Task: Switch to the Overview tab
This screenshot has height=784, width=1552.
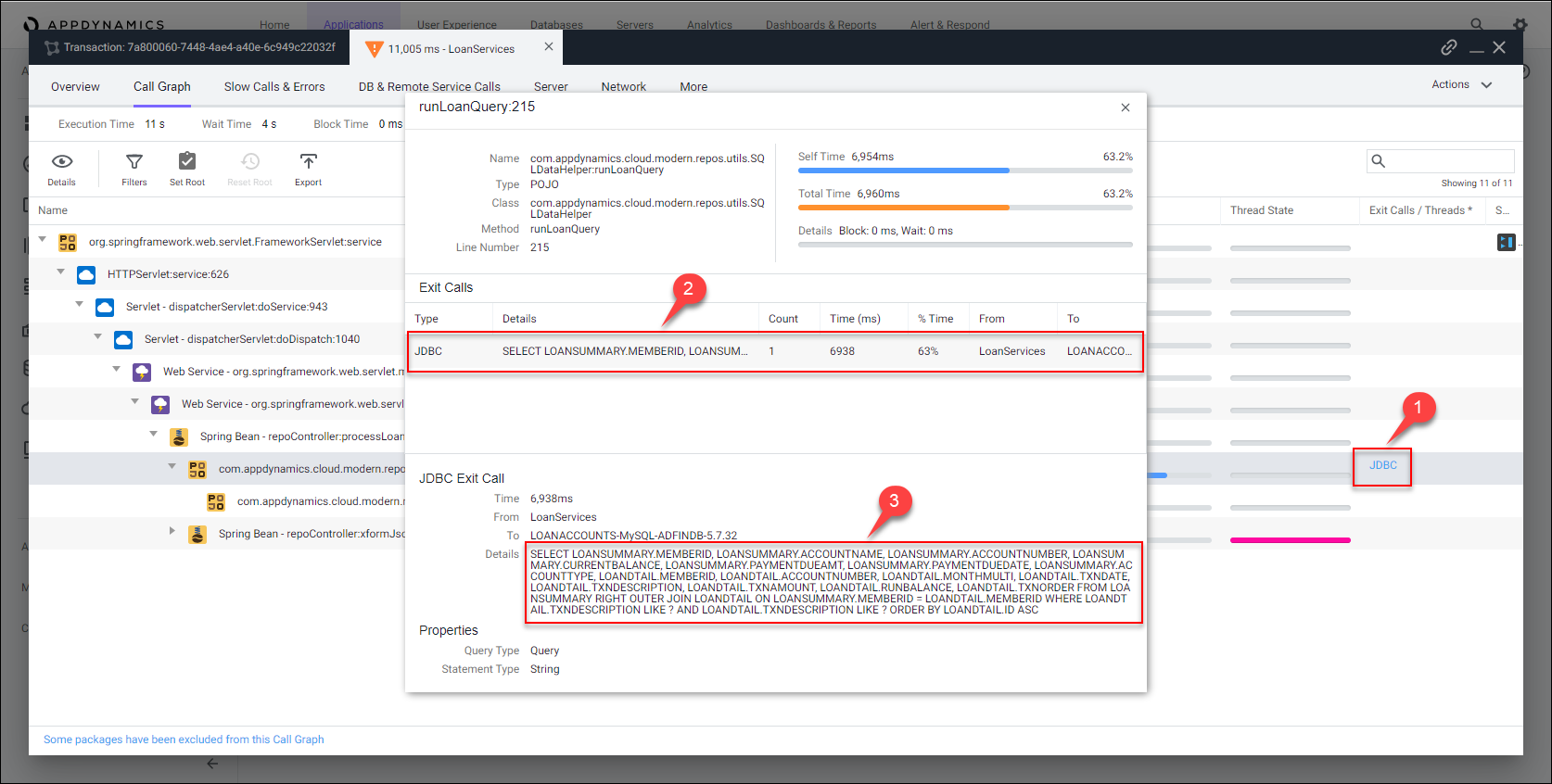Action: pos(75,86)
